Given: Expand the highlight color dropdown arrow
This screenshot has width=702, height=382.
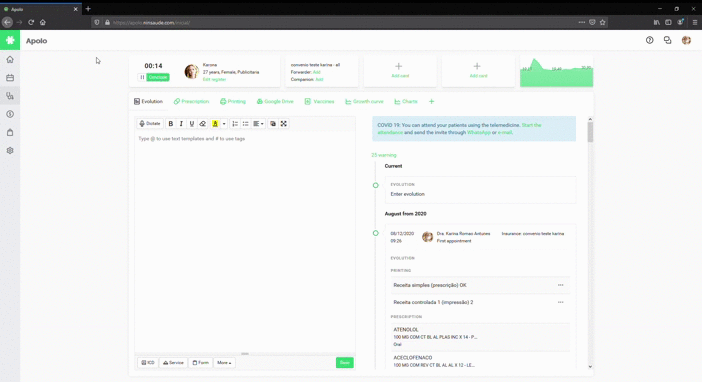Looking at the screenshot, I should [224, 124].
